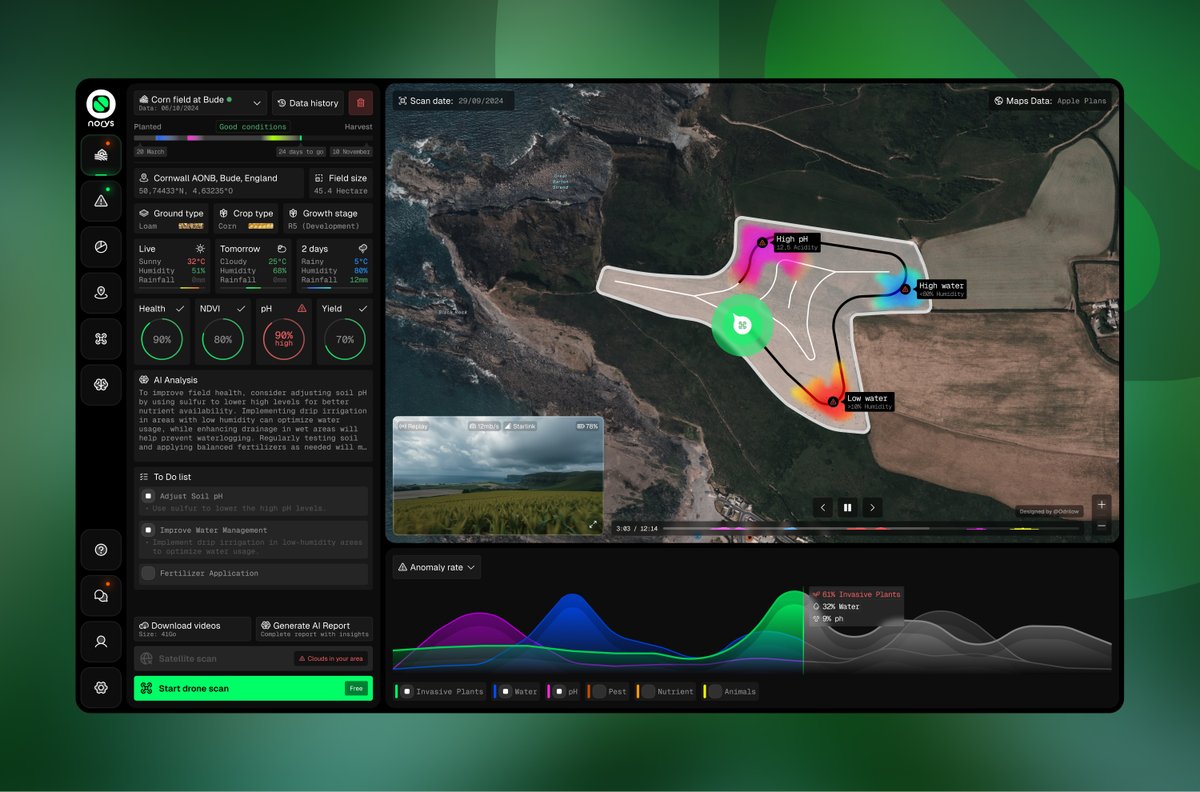Pause the drone replay
1200x792 pixels.
847,507
